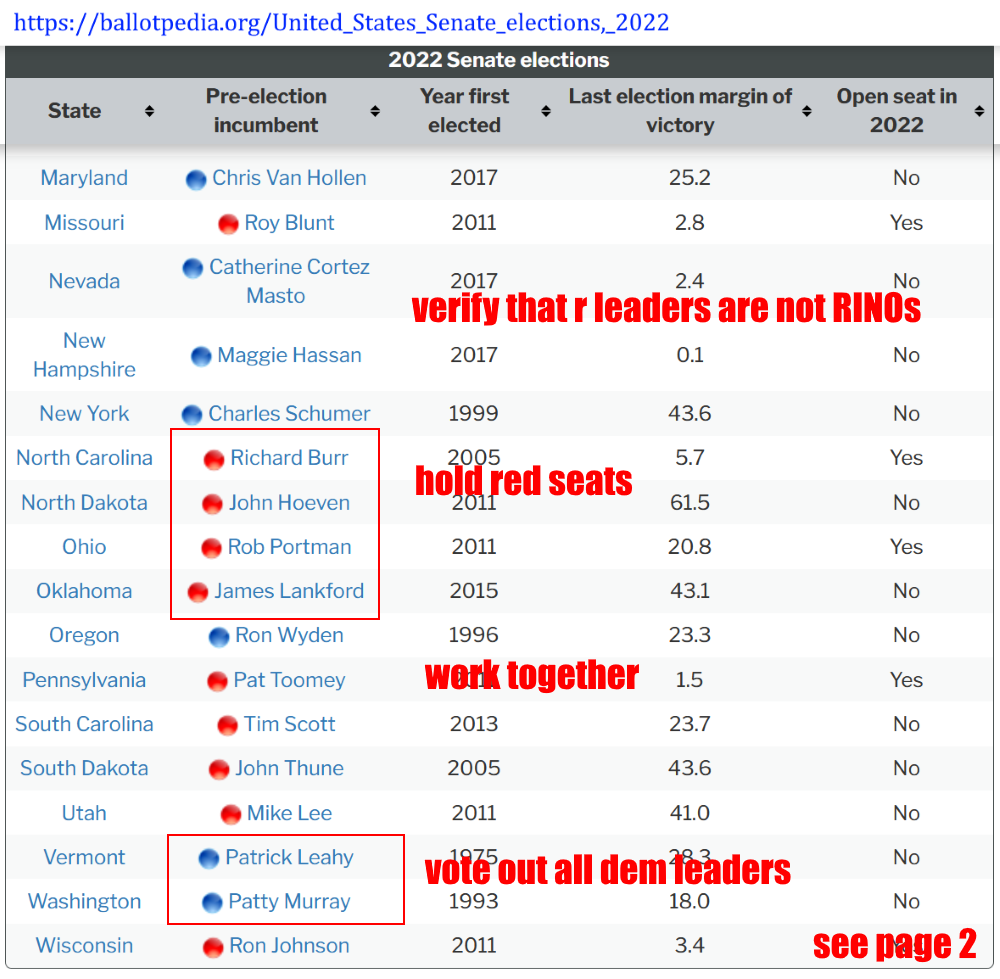Select the 1999 year in New York row

click(x=473, y=414)
